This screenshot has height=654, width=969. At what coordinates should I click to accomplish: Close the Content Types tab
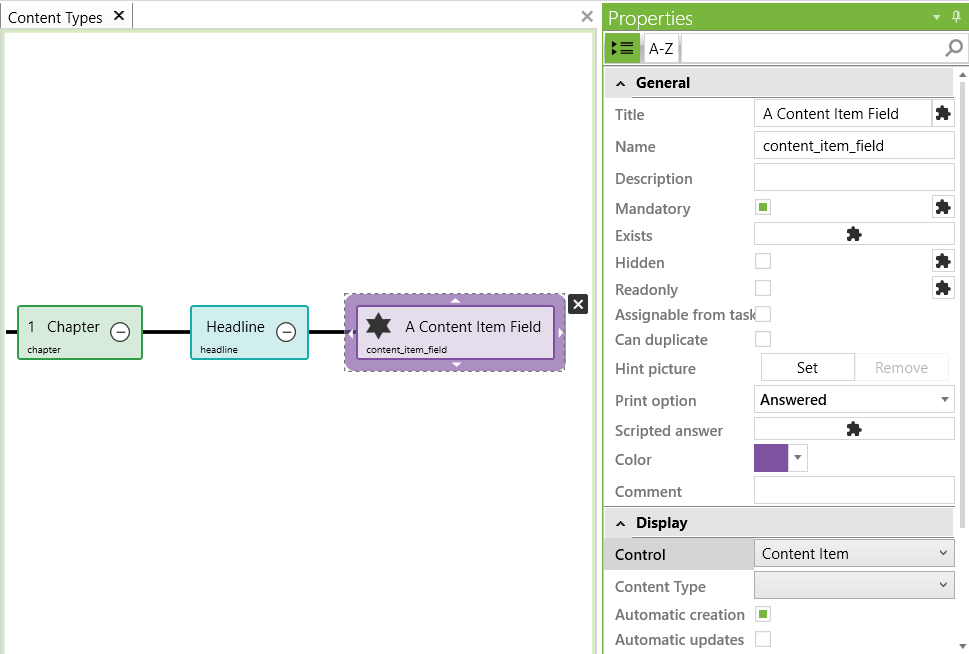click(119, 16)
